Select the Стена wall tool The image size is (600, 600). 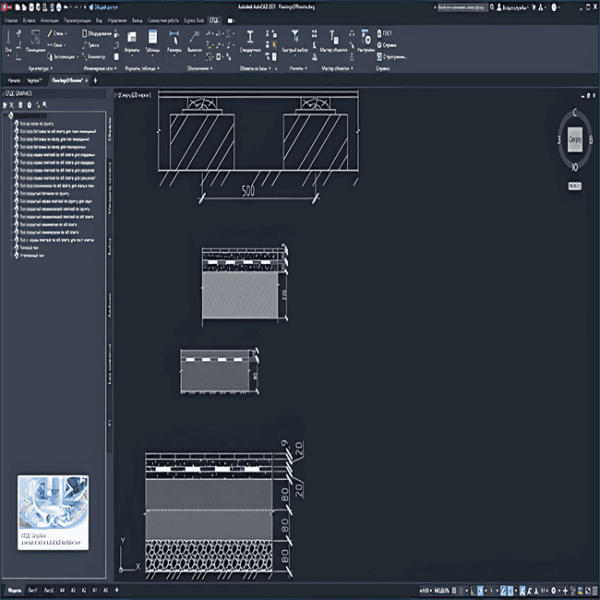pos(57,34)
